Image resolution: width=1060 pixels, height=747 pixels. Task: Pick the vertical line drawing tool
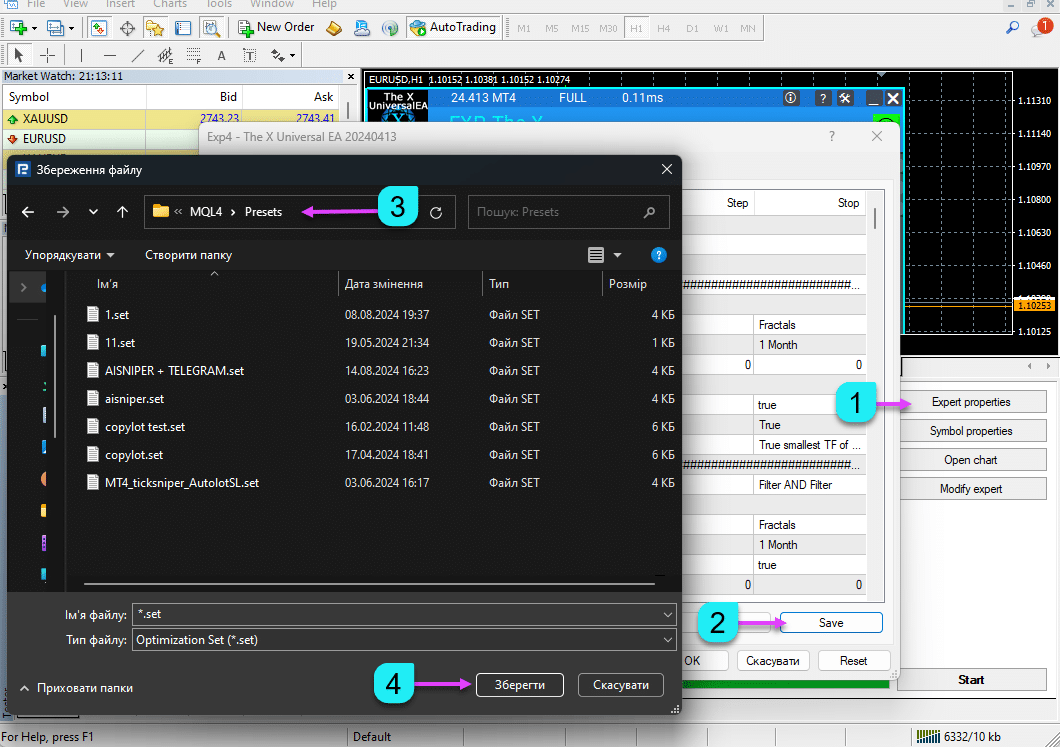pos(82,55)
